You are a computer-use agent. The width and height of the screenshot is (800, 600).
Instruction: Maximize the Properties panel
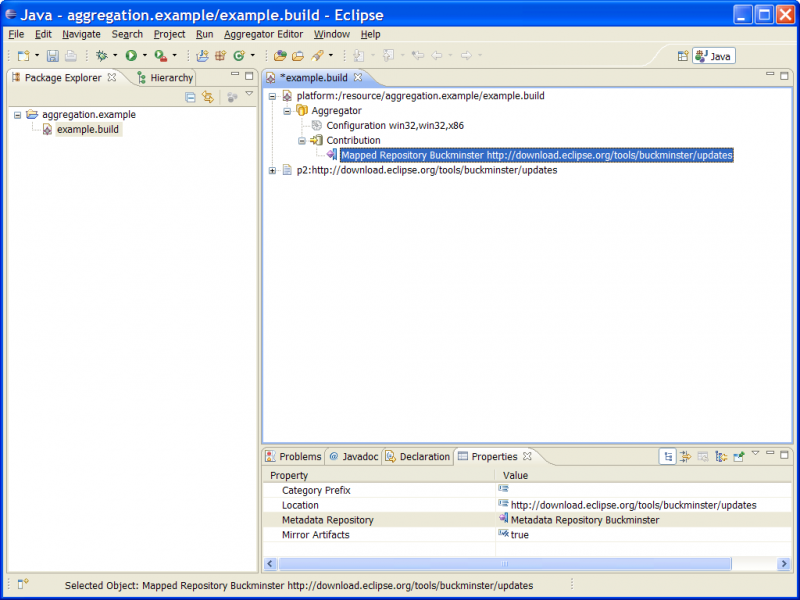784,454
